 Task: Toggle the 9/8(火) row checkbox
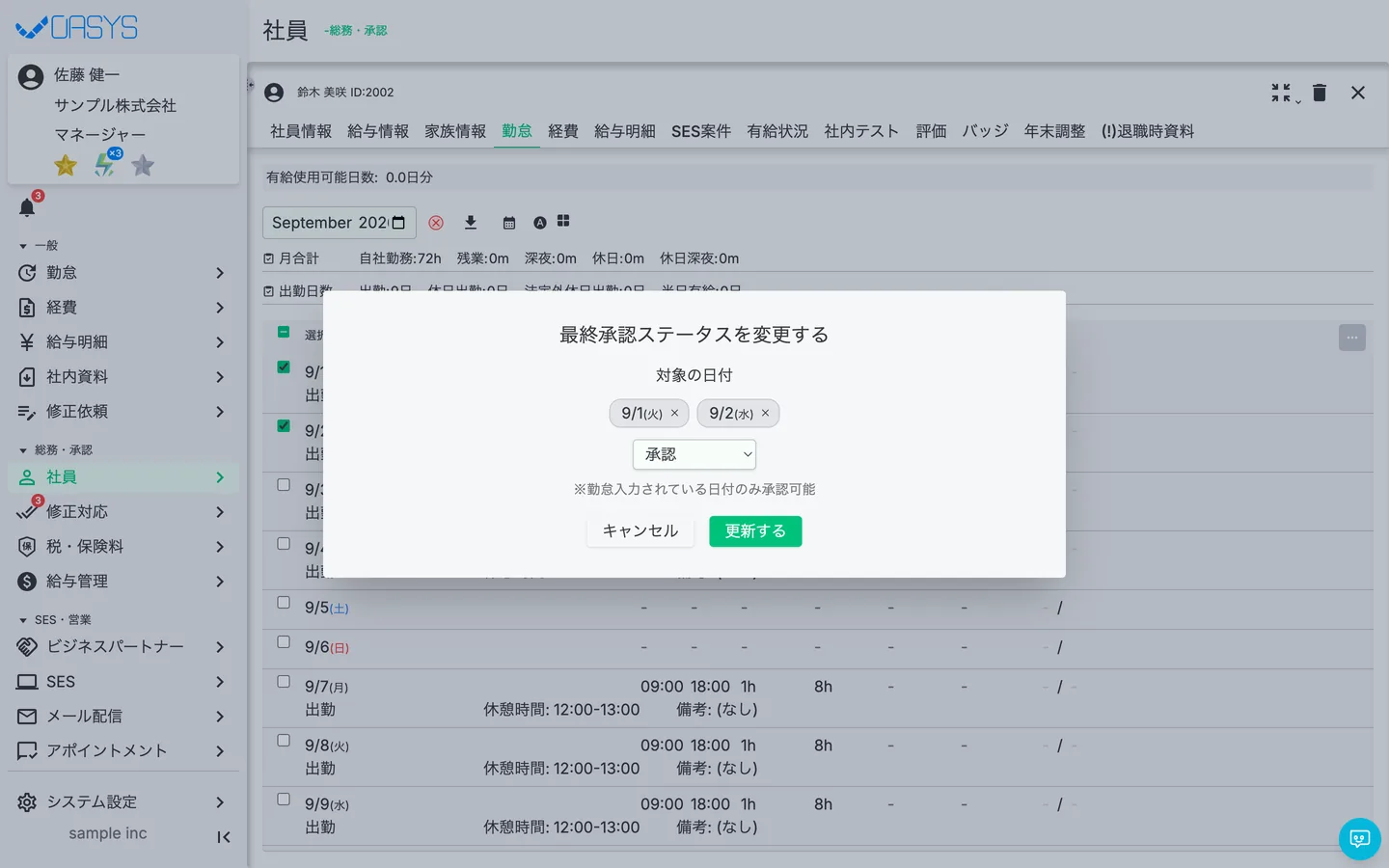click(284, 741)
